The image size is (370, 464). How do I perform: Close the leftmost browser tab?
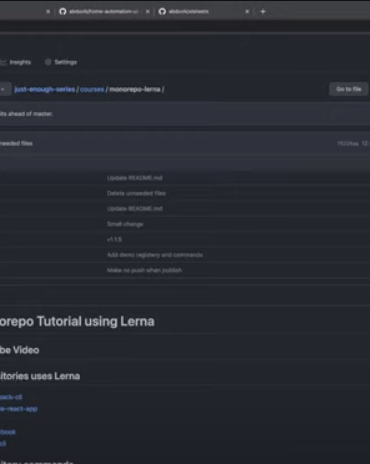click(x=48, y=12)
